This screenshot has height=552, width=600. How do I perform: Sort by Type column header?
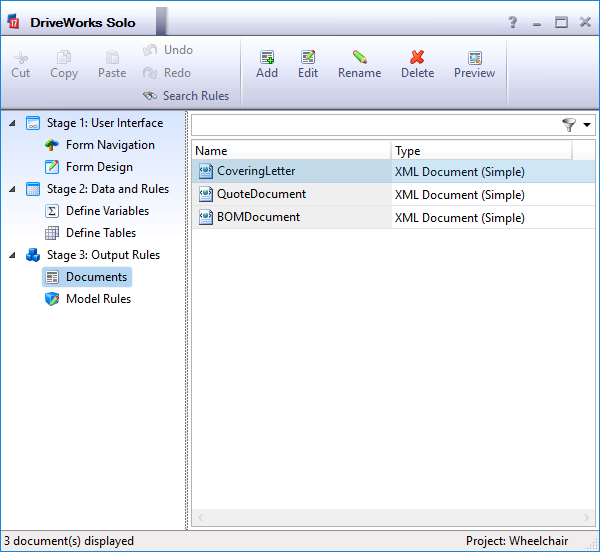482,151
